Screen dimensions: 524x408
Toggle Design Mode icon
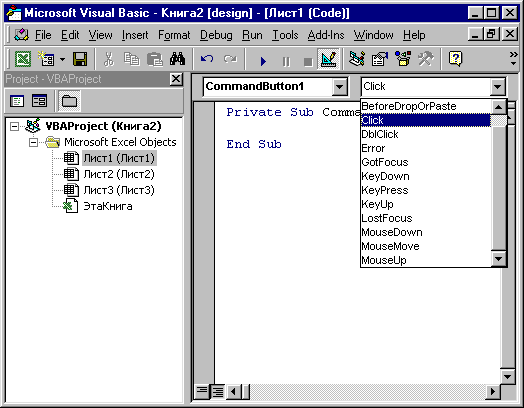point(329,59)
